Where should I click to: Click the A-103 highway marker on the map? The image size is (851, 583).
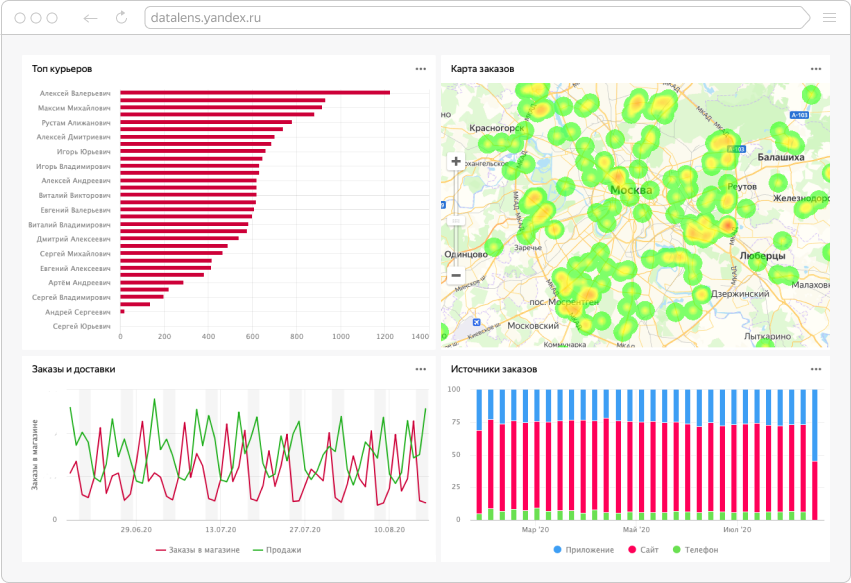pyautogui.click(x=798, y=116)
